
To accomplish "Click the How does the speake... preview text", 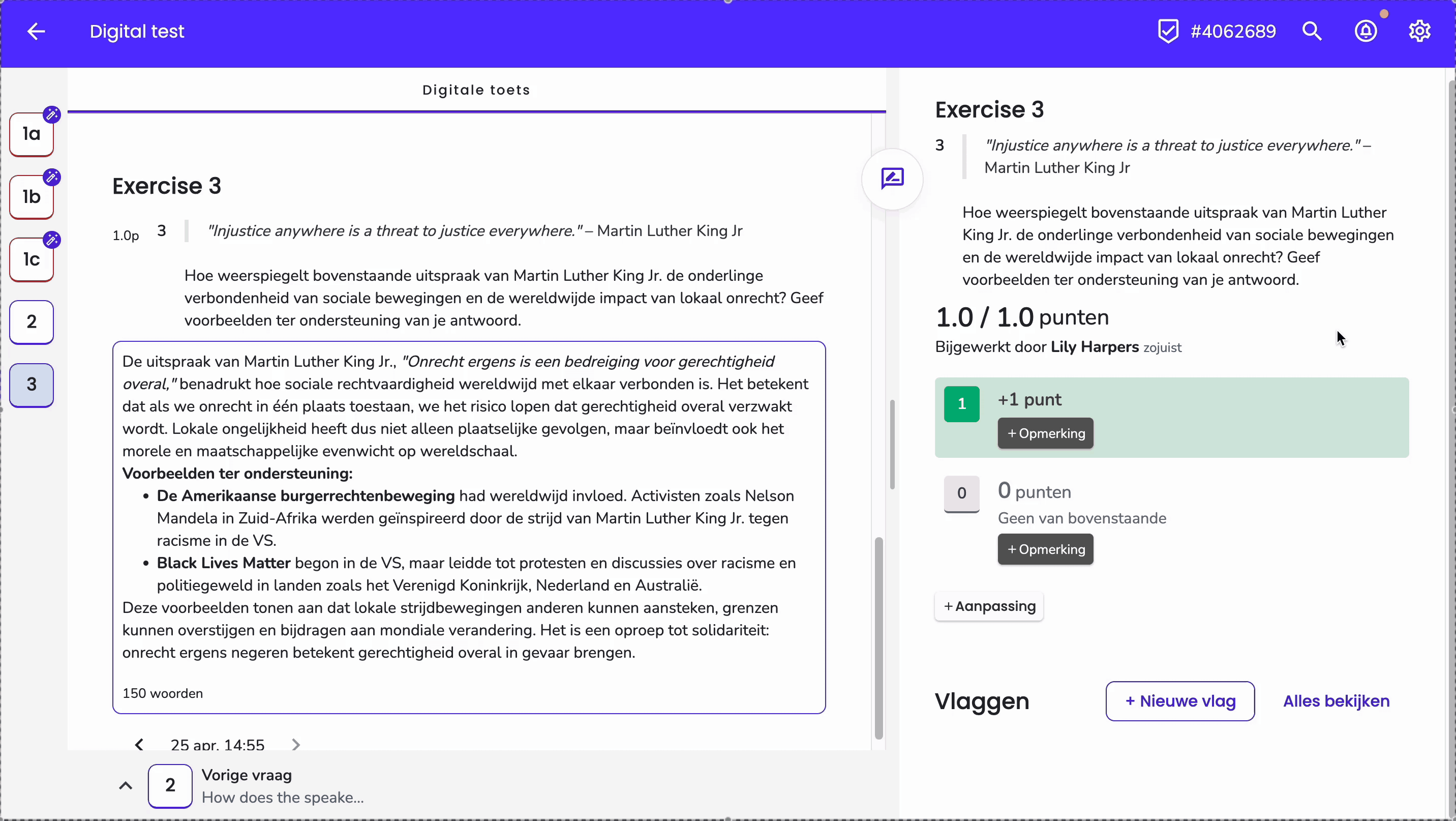I will click(283, 798).
